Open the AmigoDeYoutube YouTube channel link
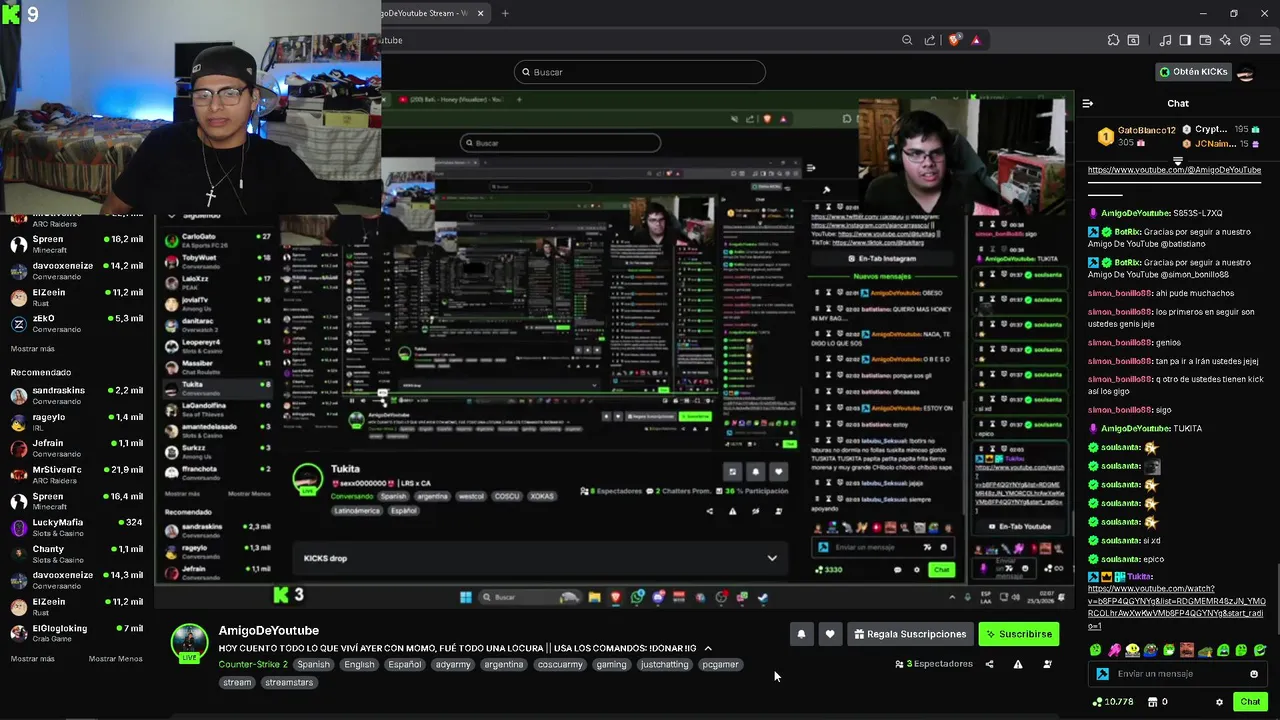1280x720 pixels. [1174, 170]
